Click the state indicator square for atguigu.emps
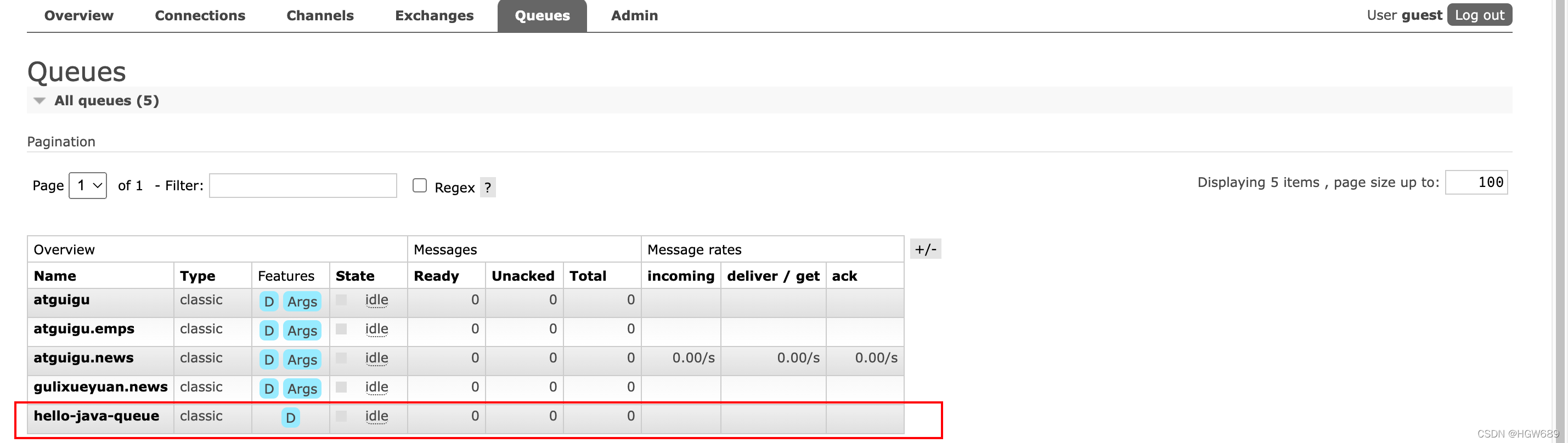Image resolution: width=1568 pixels, height=443 pixels. pyautogui.click(x=341, y=328)
